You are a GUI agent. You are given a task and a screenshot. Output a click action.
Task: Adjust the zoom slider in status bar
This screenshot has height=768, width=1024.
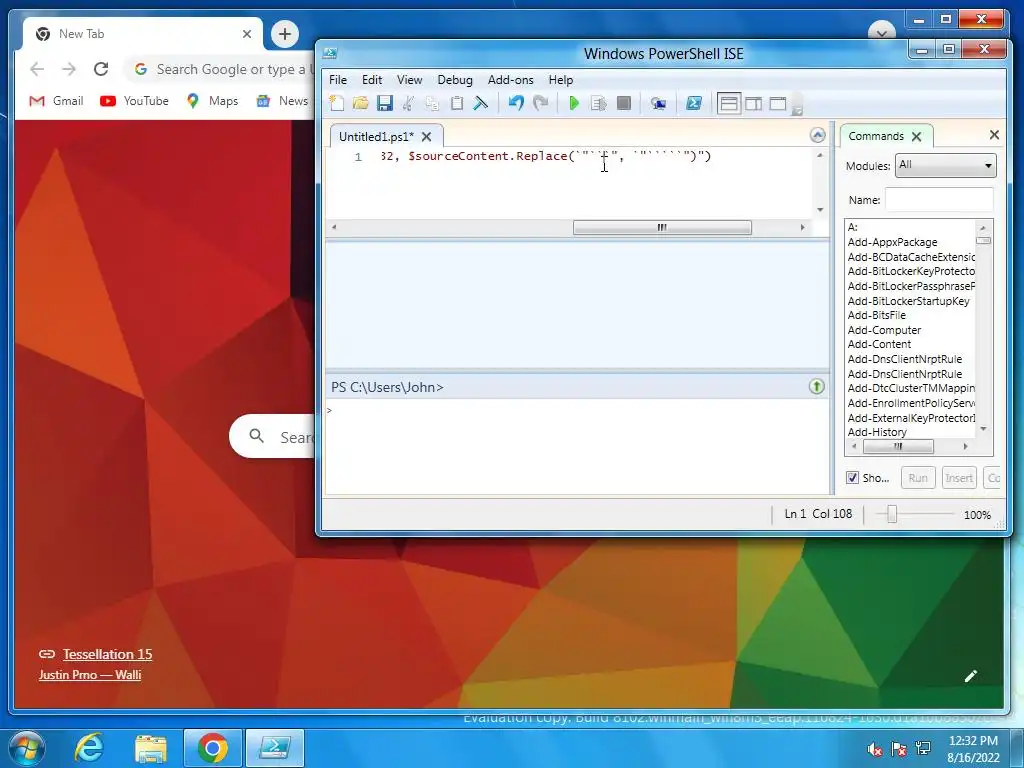tap(891, 515)
